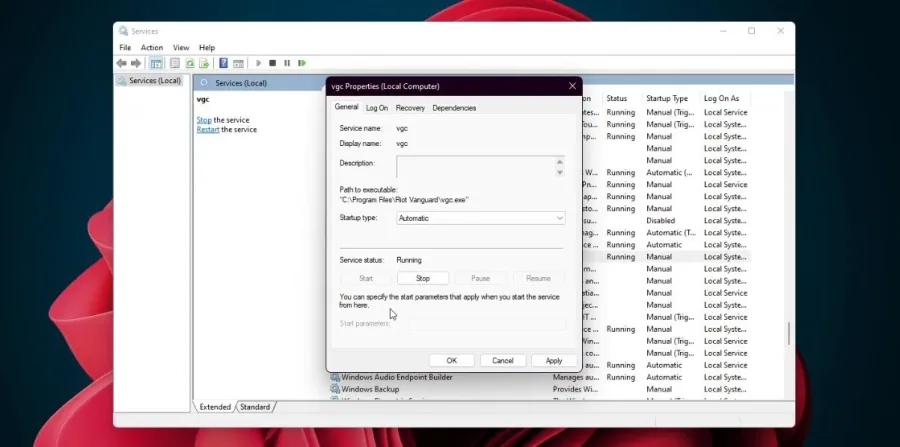
Task: Confirm the dialog with OK
Action: [x=452, y=360]
